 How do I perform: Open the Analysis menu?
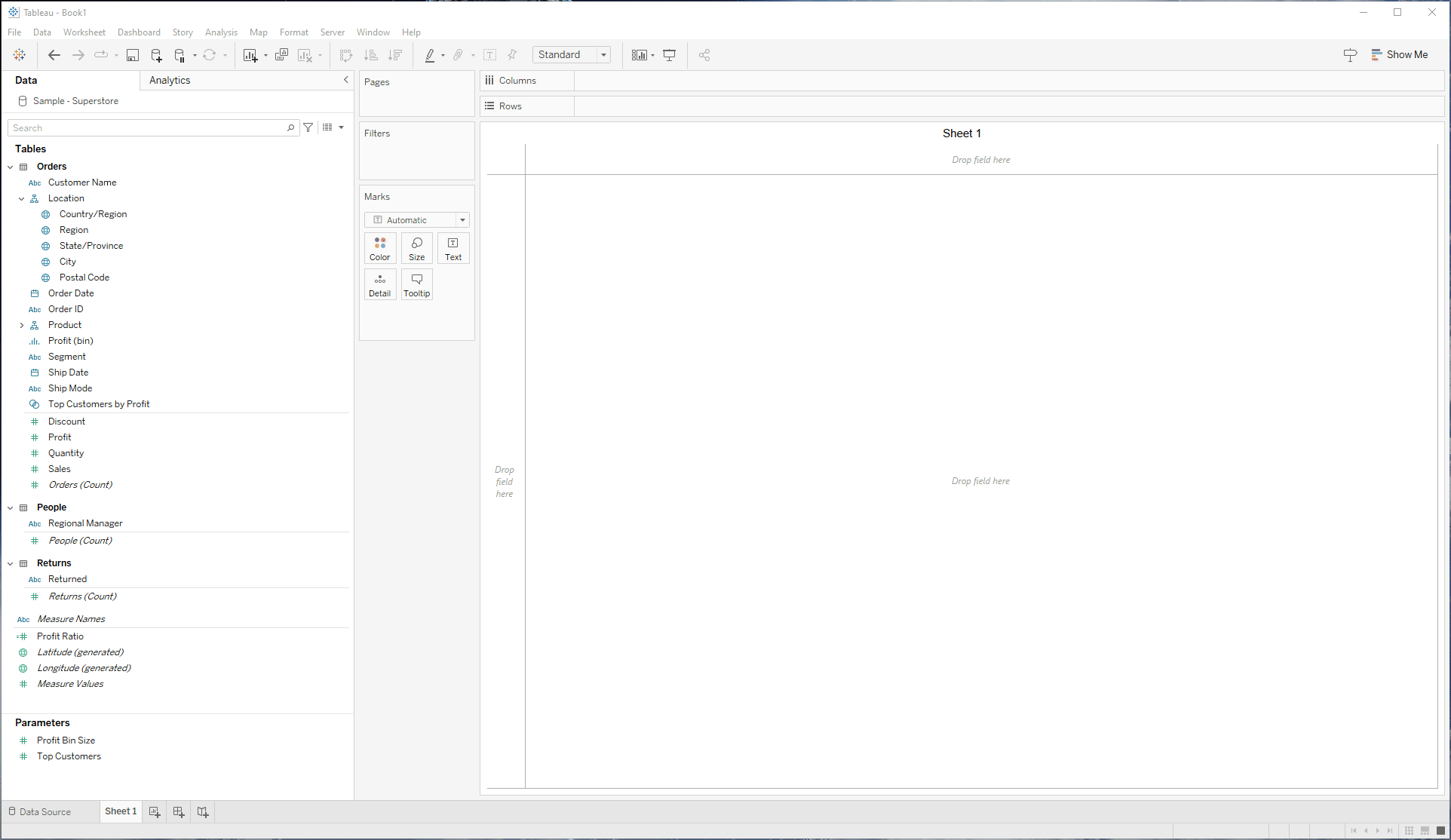(221, 32)
